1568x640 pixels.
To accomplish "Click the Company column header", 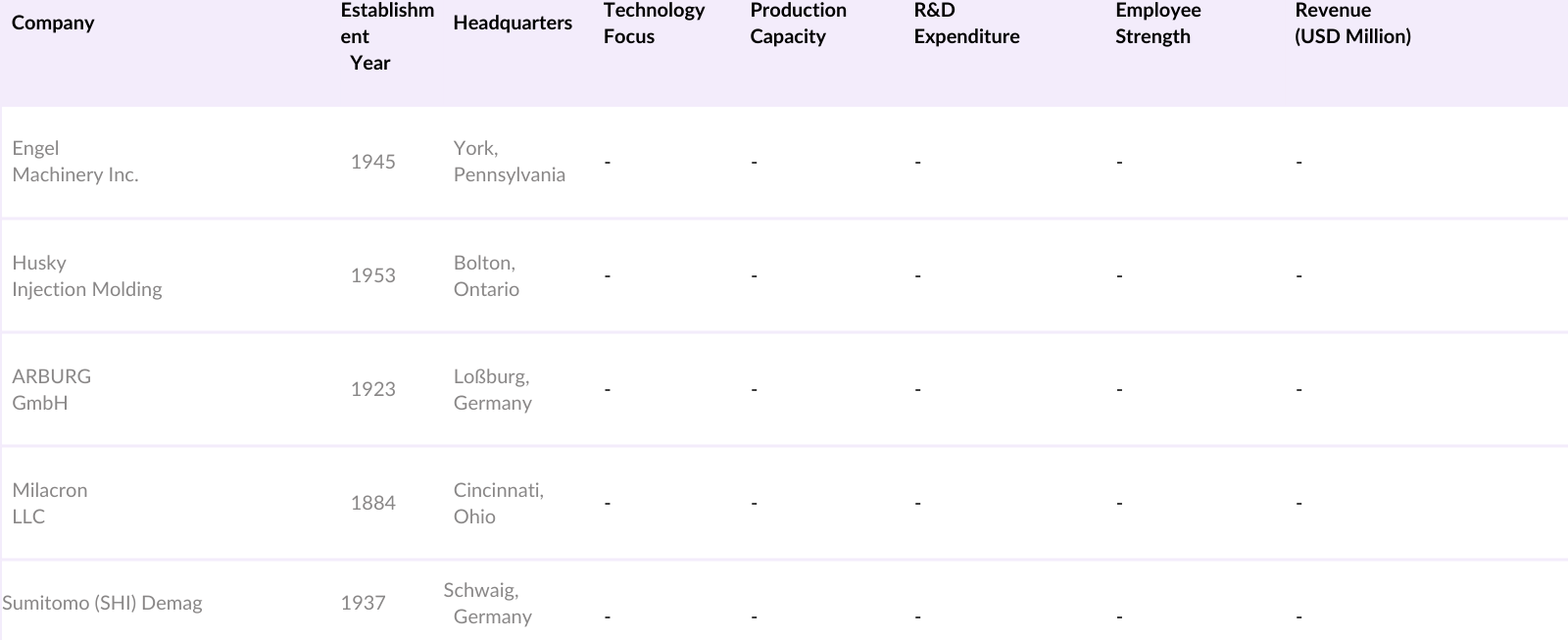I will pos(53,23).
